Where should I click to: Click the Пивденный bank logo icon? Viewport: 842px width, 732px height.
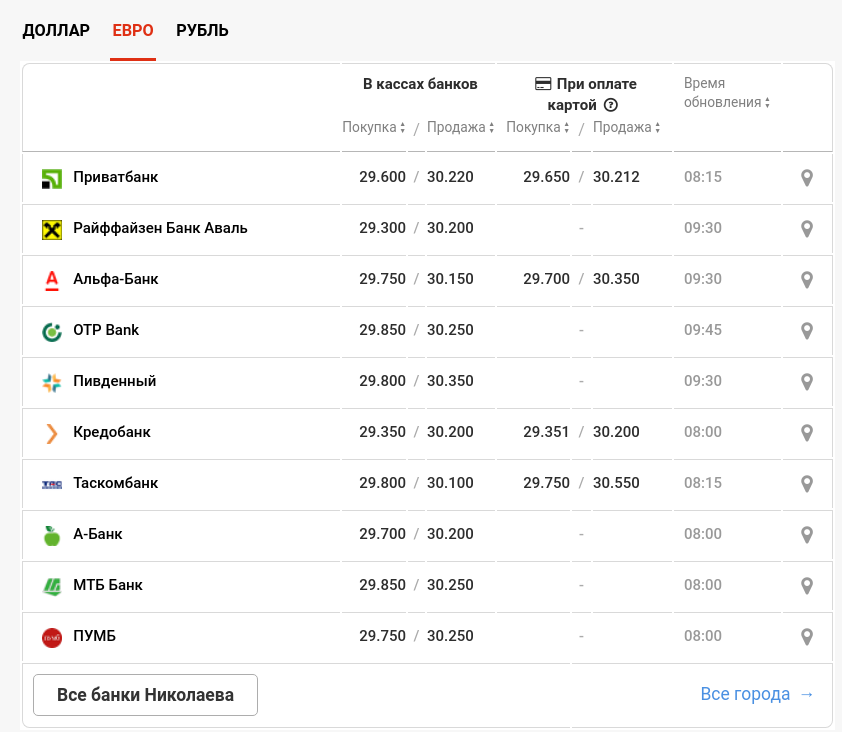click(52, 382)
